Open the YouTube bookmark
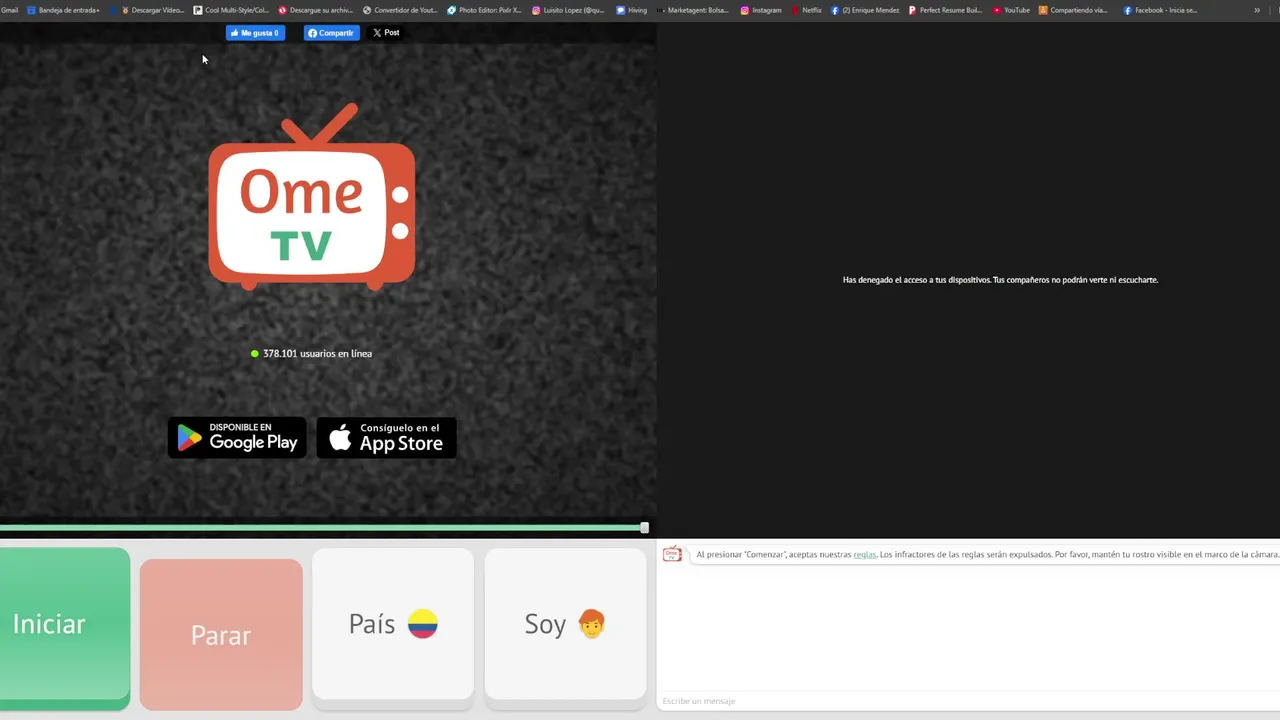This screenshot has width=1280, height=720. [1011, 10]
